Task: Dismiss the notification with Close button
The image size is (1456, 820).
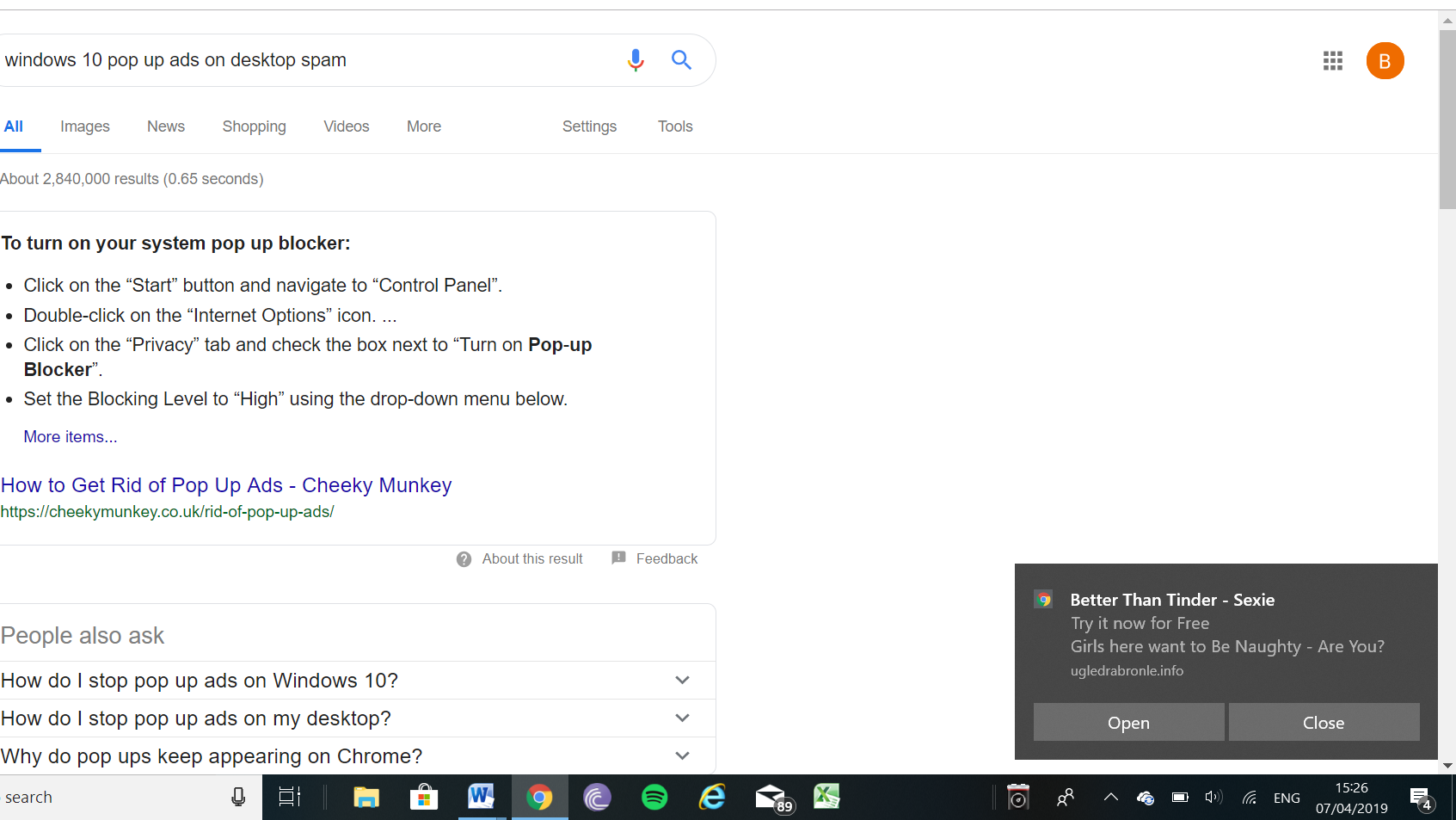Action: tap(1324, 723)
